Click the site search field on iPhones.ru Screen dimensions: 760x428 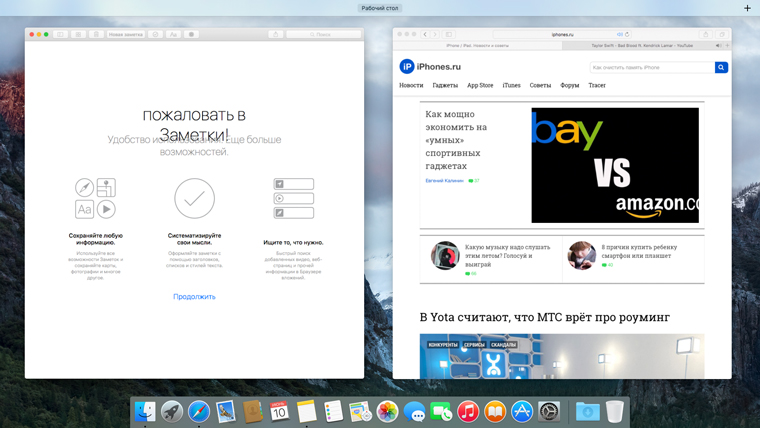[652, 67]
